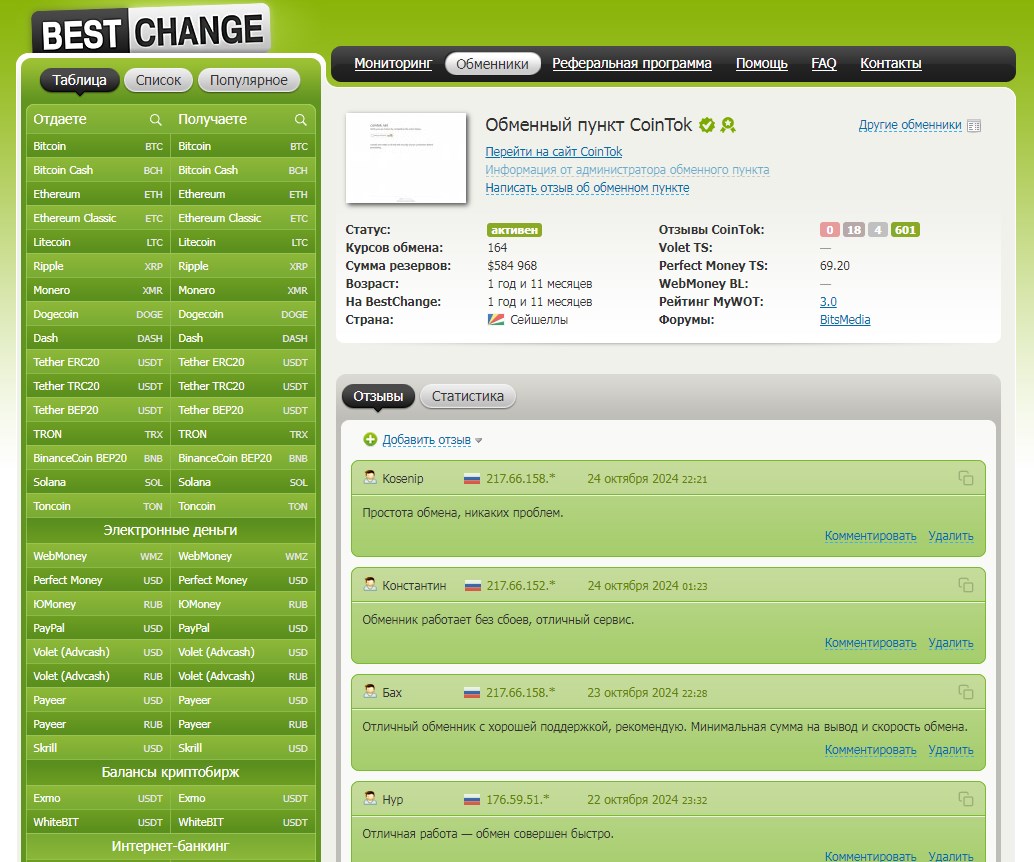Open FAQ in top navigation

pyautogui.click(x=824, y=63)
